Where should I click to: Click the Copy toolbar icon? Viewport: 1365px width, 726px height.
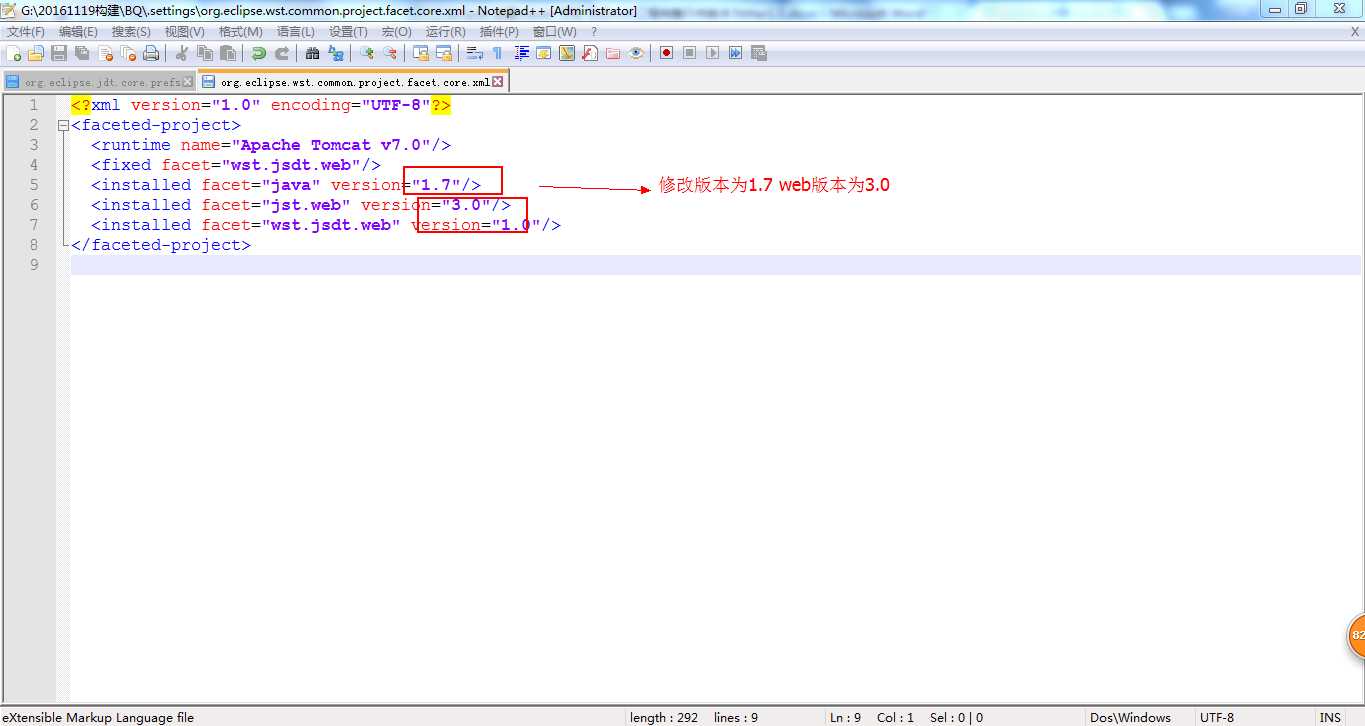coord(205,53)
